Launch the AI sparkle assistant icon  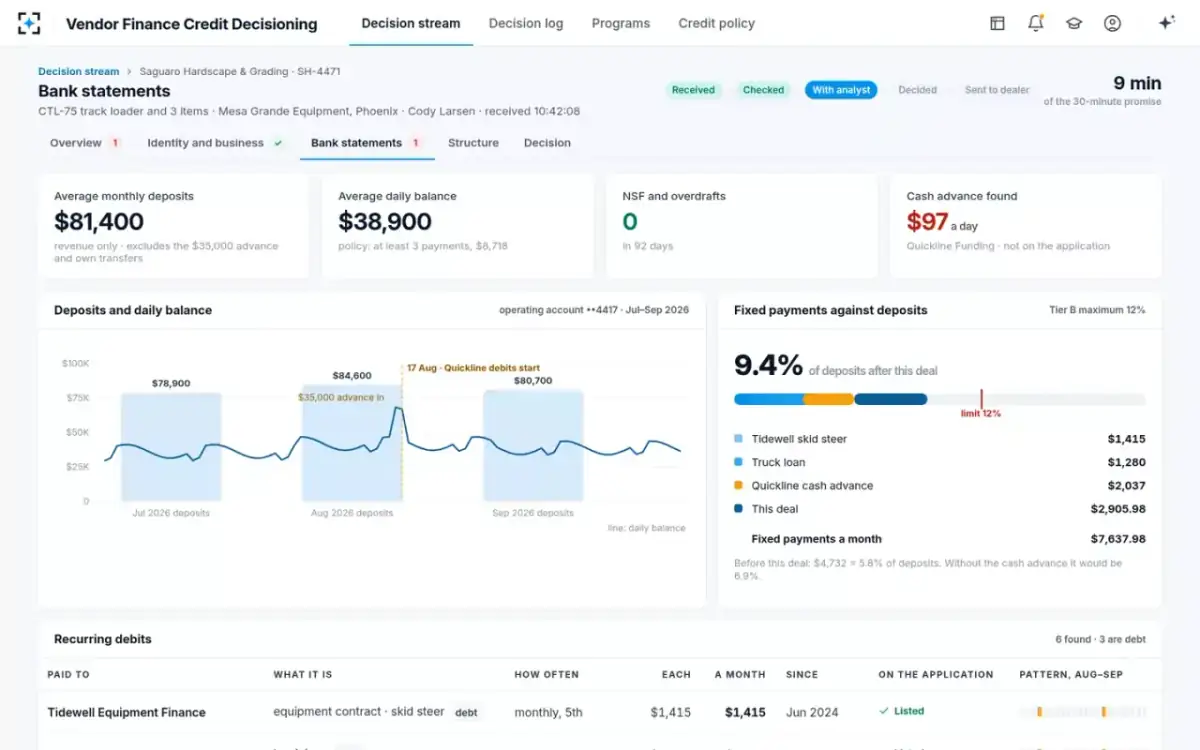click(x=1166, y=23)
